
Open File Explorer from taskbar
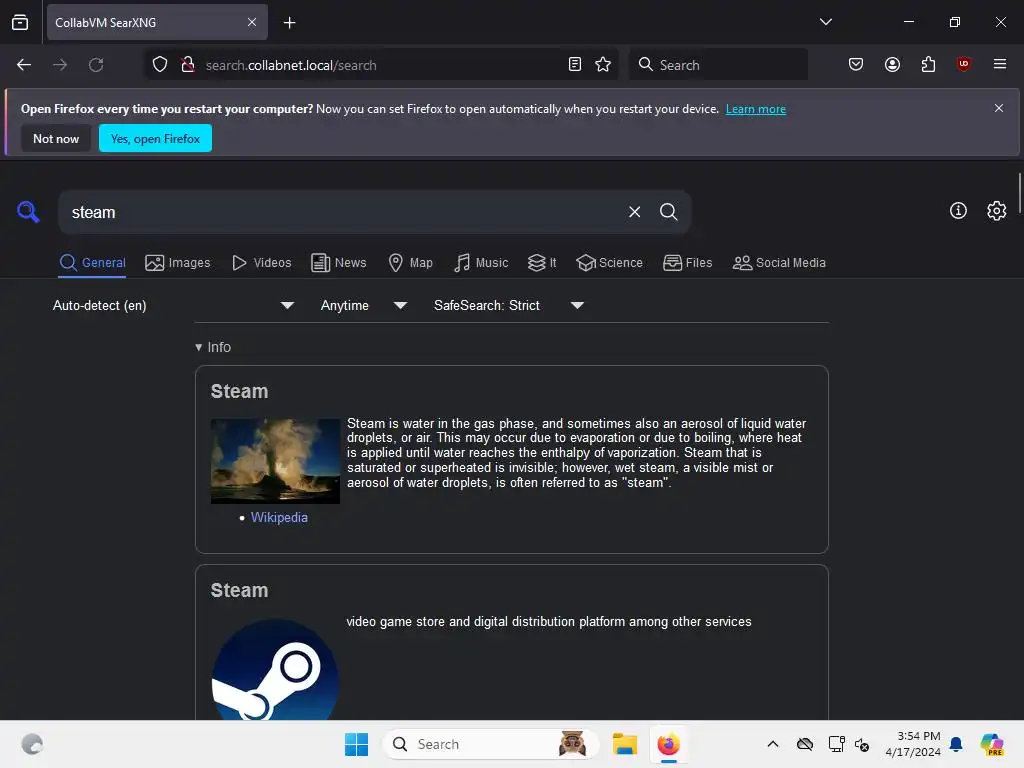tap(624, 744)
